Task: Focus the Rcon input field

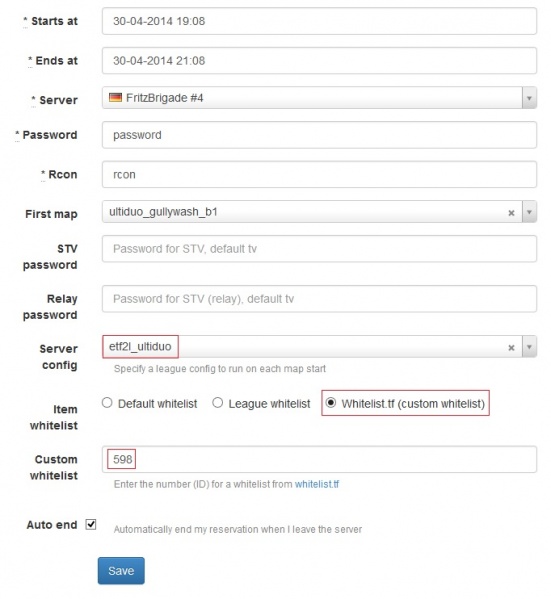Action: 319,175
